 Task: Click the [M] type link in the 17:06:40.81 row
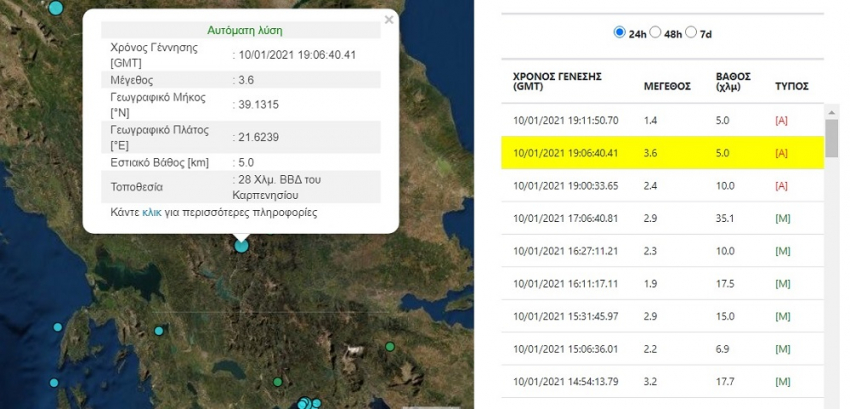[x=782, y=218]
